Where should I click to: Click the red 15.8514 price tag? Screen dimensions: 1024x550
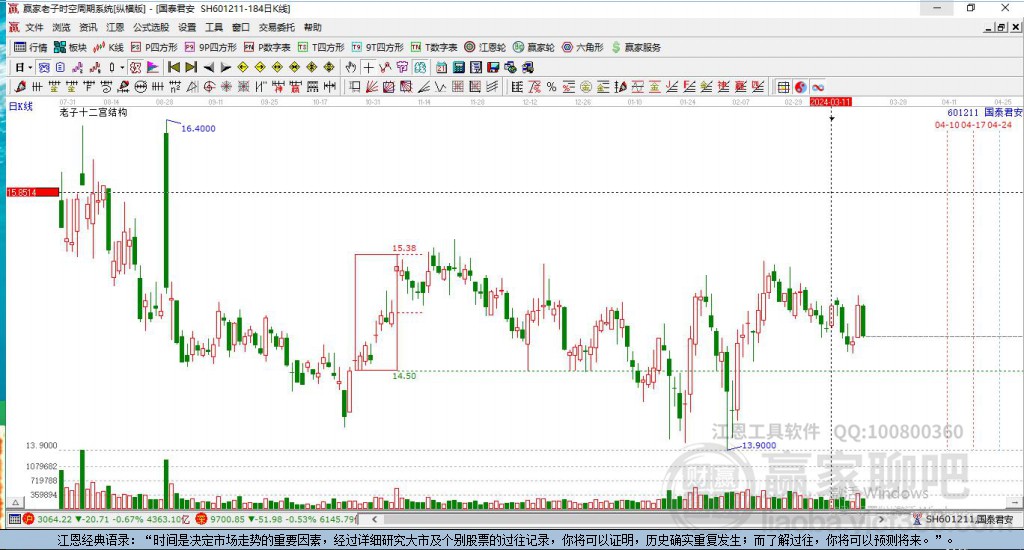pos(33,192)
